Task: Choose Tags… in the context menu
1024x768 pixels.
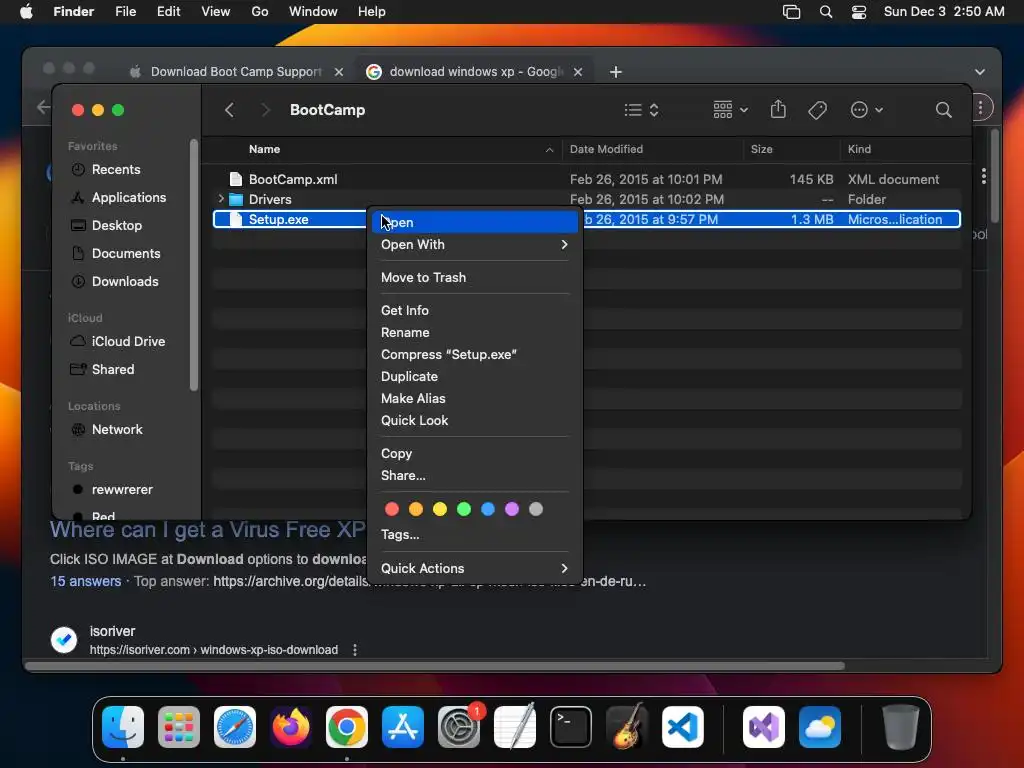Action: 475,534
